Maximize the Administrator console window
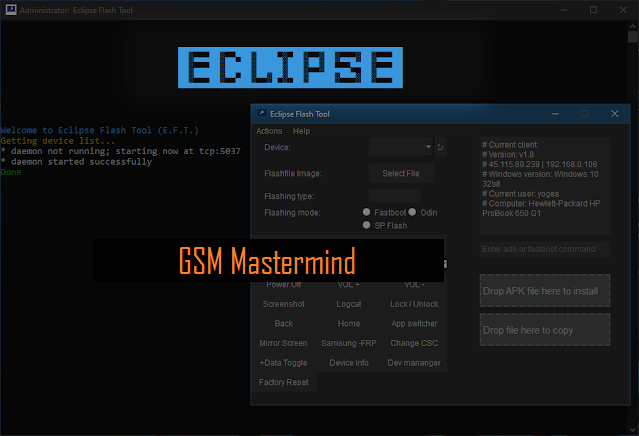Screen dimensions: 639x436 [x=593, y=10]
